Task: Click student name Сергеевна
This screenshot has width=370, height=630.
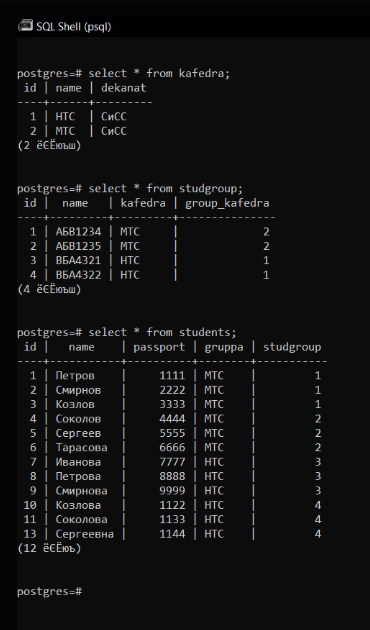Action: pyautogui.click(x=85, y=534)
